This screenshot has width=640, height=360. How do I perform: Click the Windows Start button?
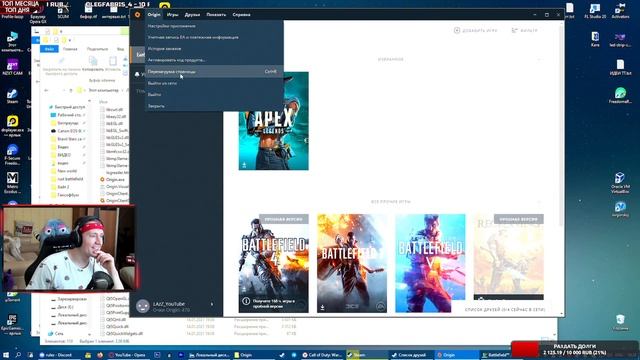[6, 355]
